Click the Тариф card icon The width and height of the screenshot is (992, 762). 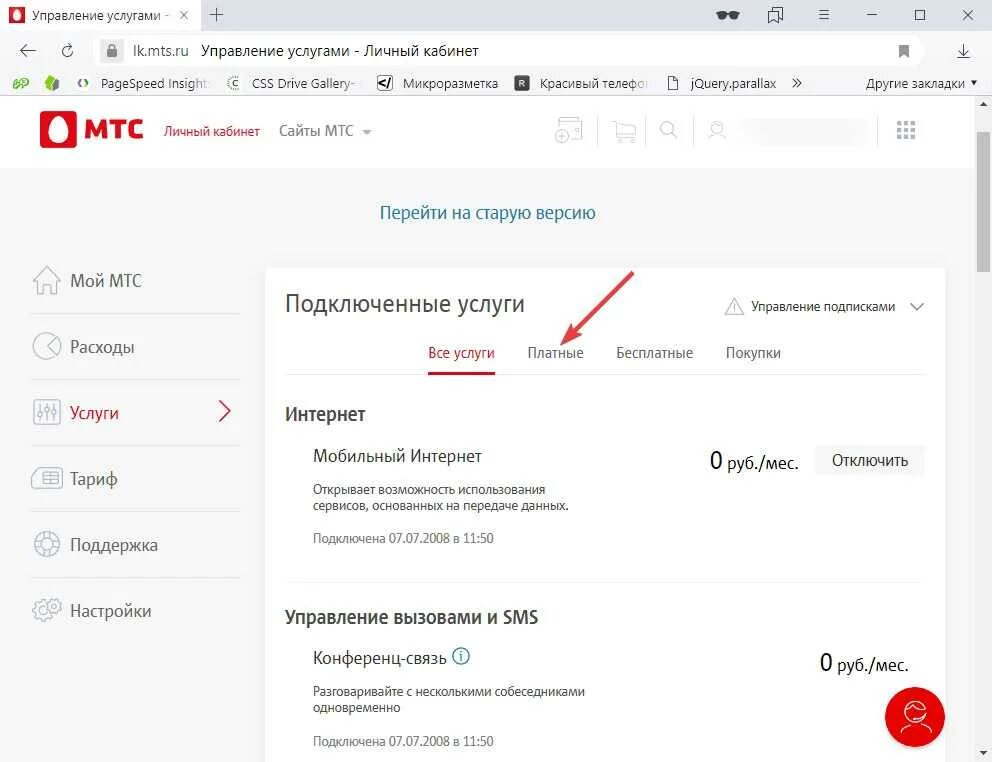pos(47,478)
